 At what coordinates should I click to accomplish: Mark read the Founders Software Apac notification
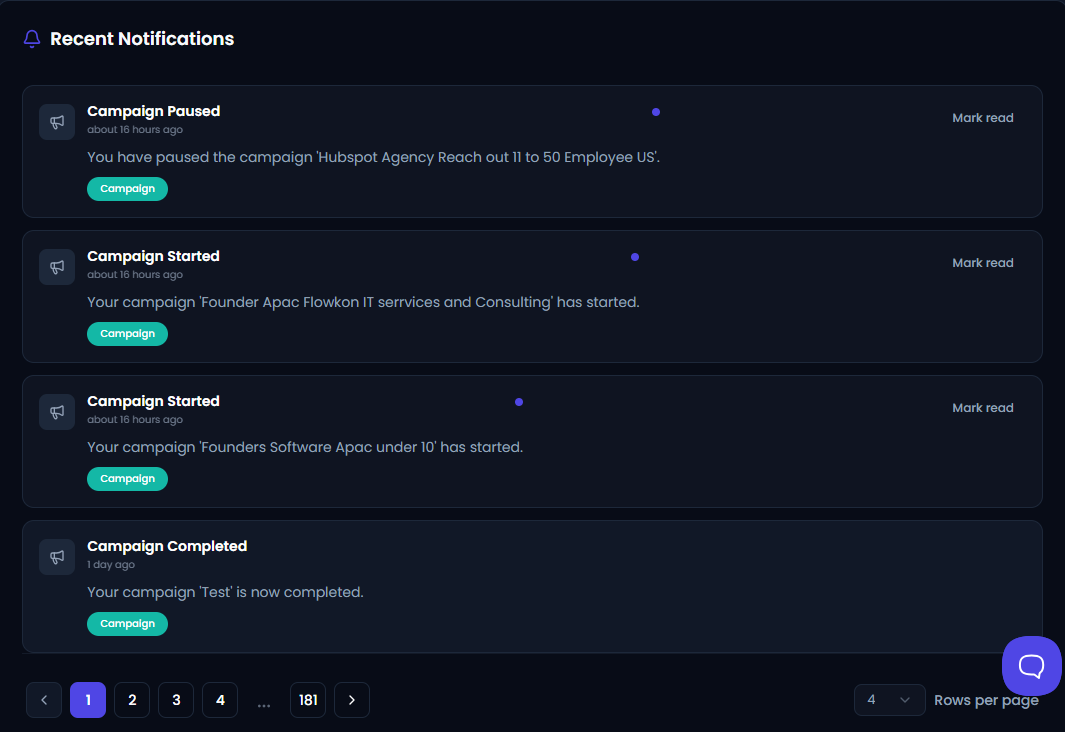(x=982, y=407)
